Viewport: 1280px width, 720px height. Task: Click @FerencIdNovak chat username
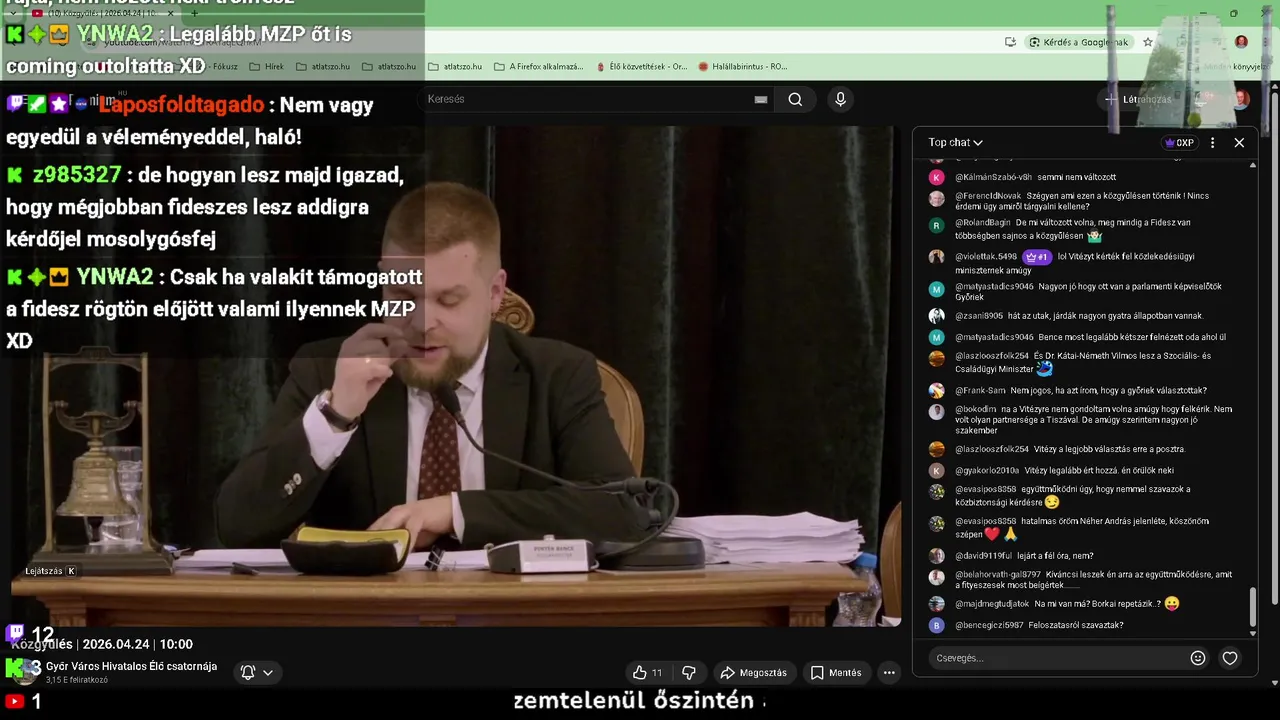coord(988,196)
